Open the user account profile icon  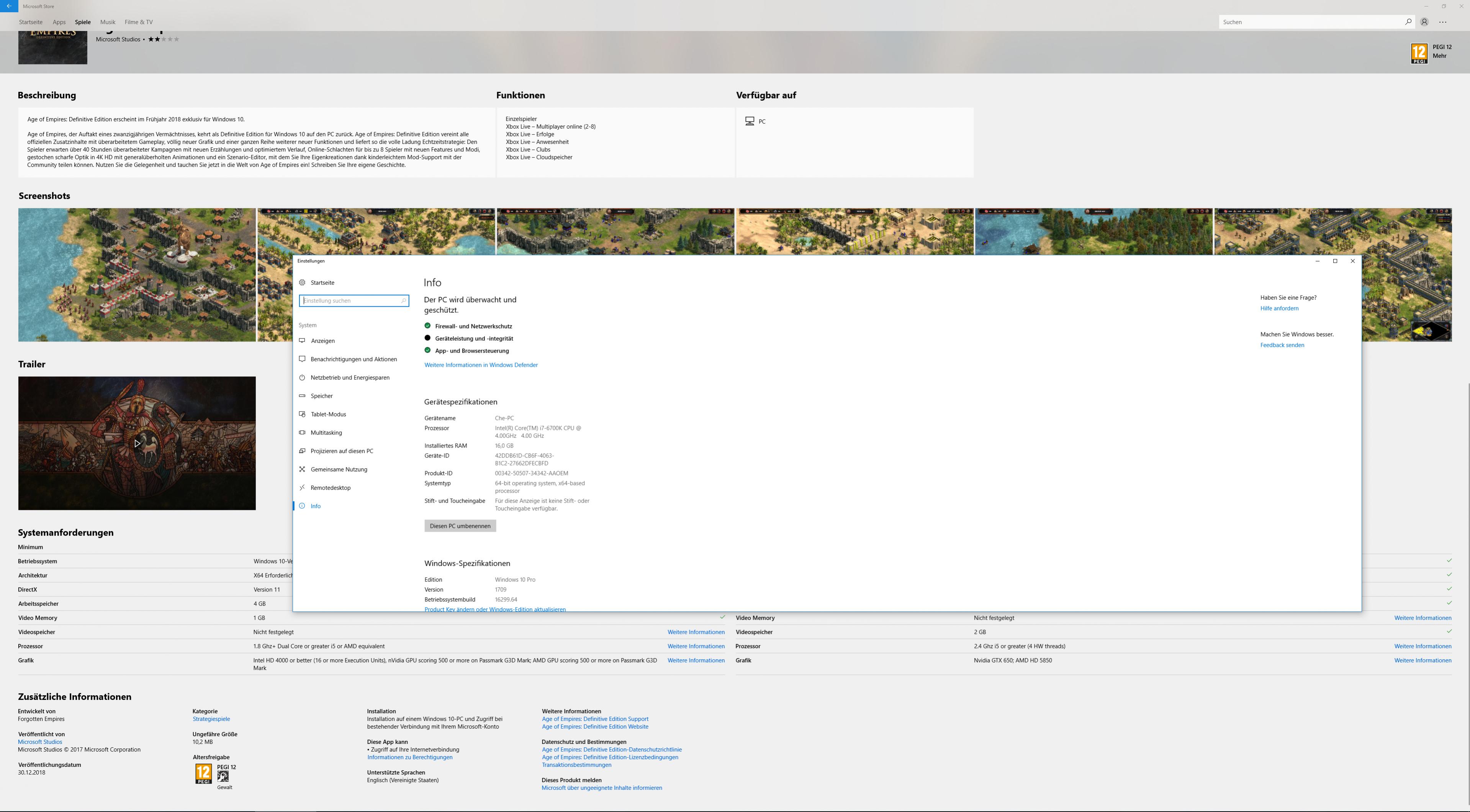point(1424,22)
